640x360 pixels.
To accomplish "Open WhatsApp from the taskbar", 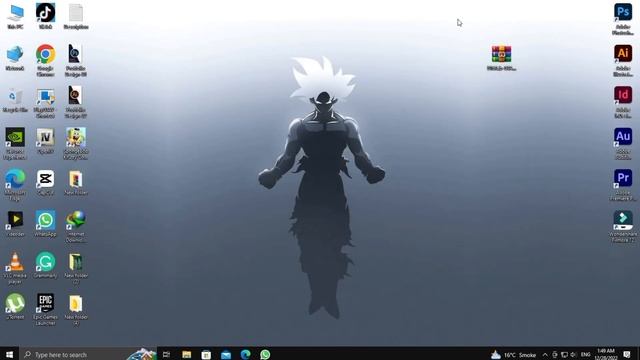I will (265, 354).
